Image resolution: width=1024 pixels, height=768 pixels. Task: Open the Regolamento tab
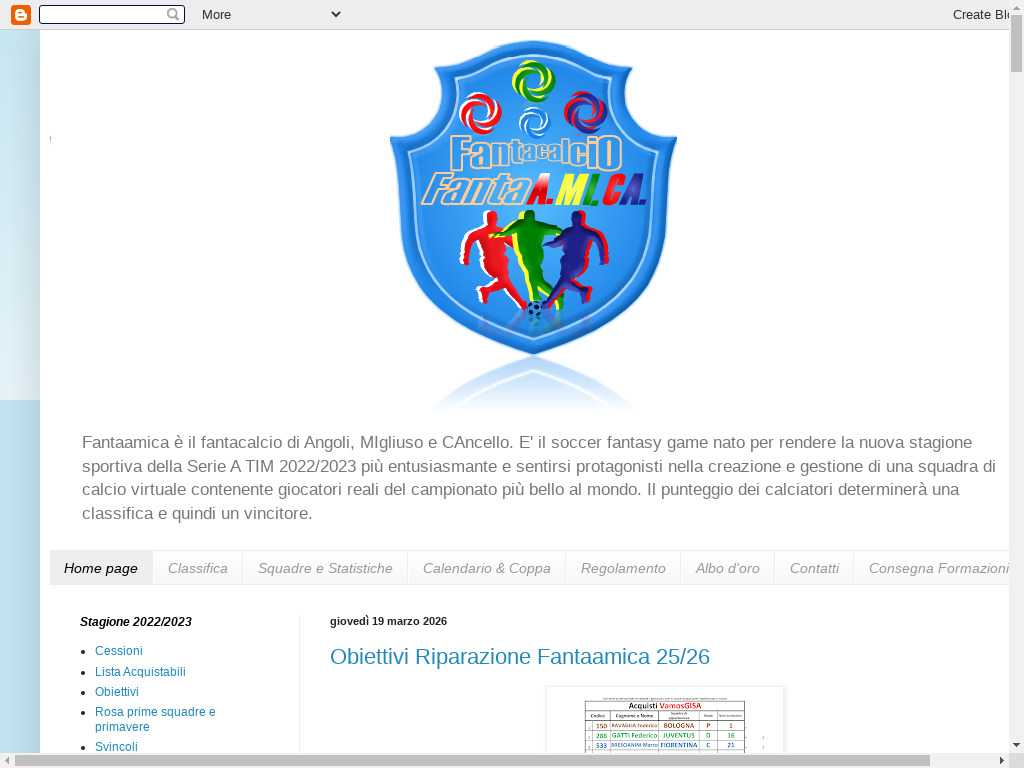(x=623, y=568)
